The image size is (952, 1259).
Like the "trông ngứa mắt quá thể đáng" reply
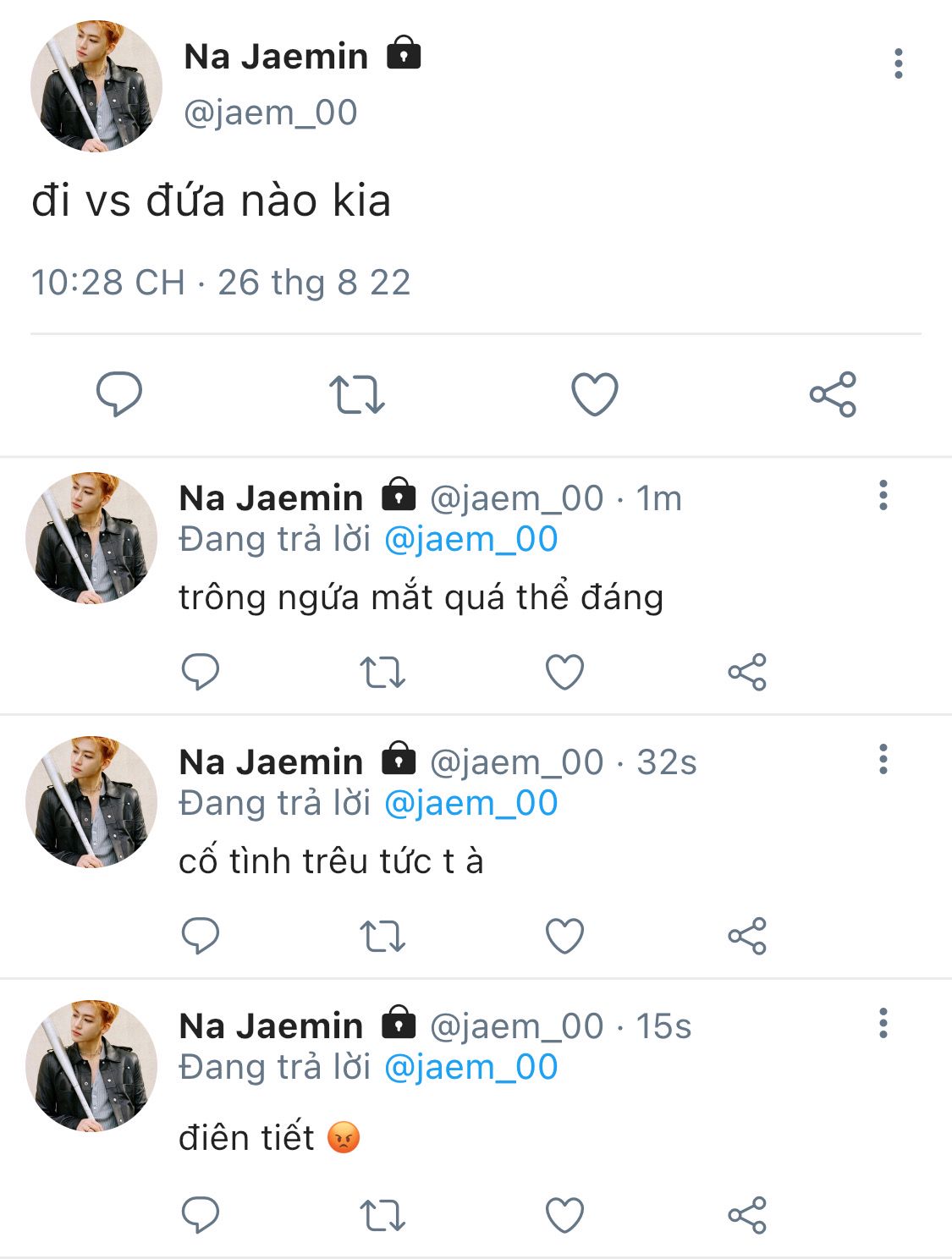coord(564,673)
